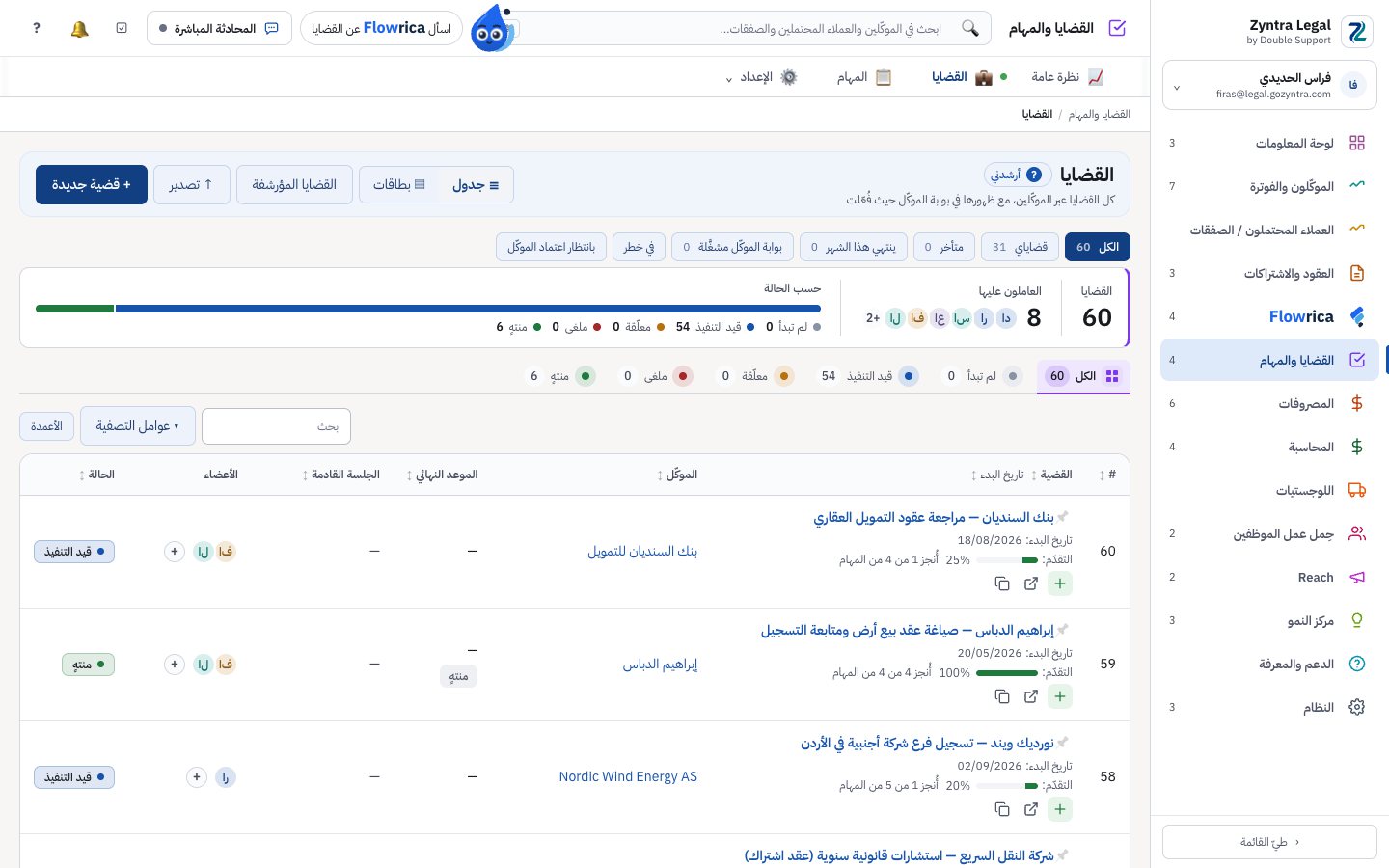Filter by ينتهي هذا الشهر chip

(x=854, y=247)
